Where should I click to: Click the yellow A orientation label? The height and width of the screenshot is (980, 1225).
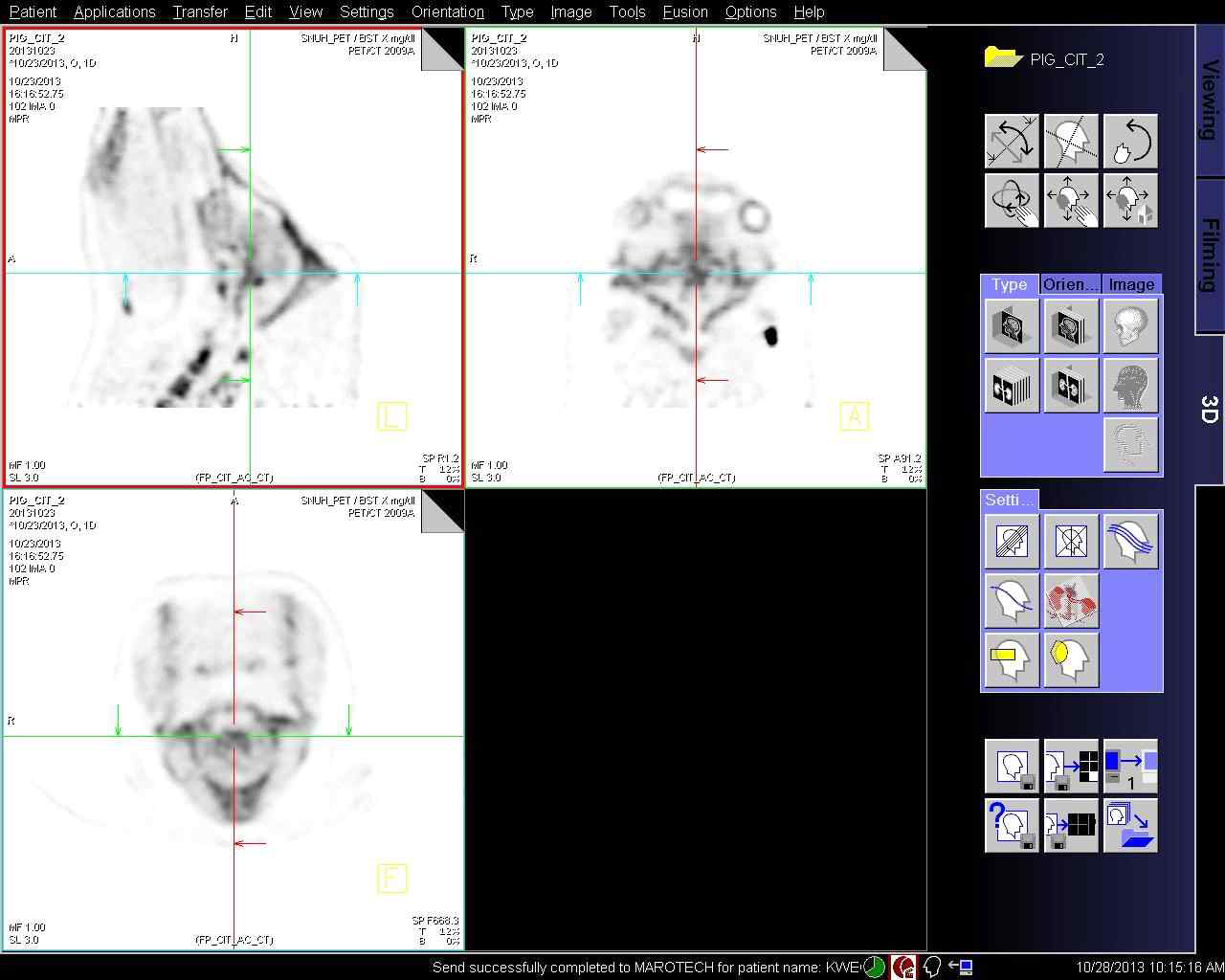point(855,416)
